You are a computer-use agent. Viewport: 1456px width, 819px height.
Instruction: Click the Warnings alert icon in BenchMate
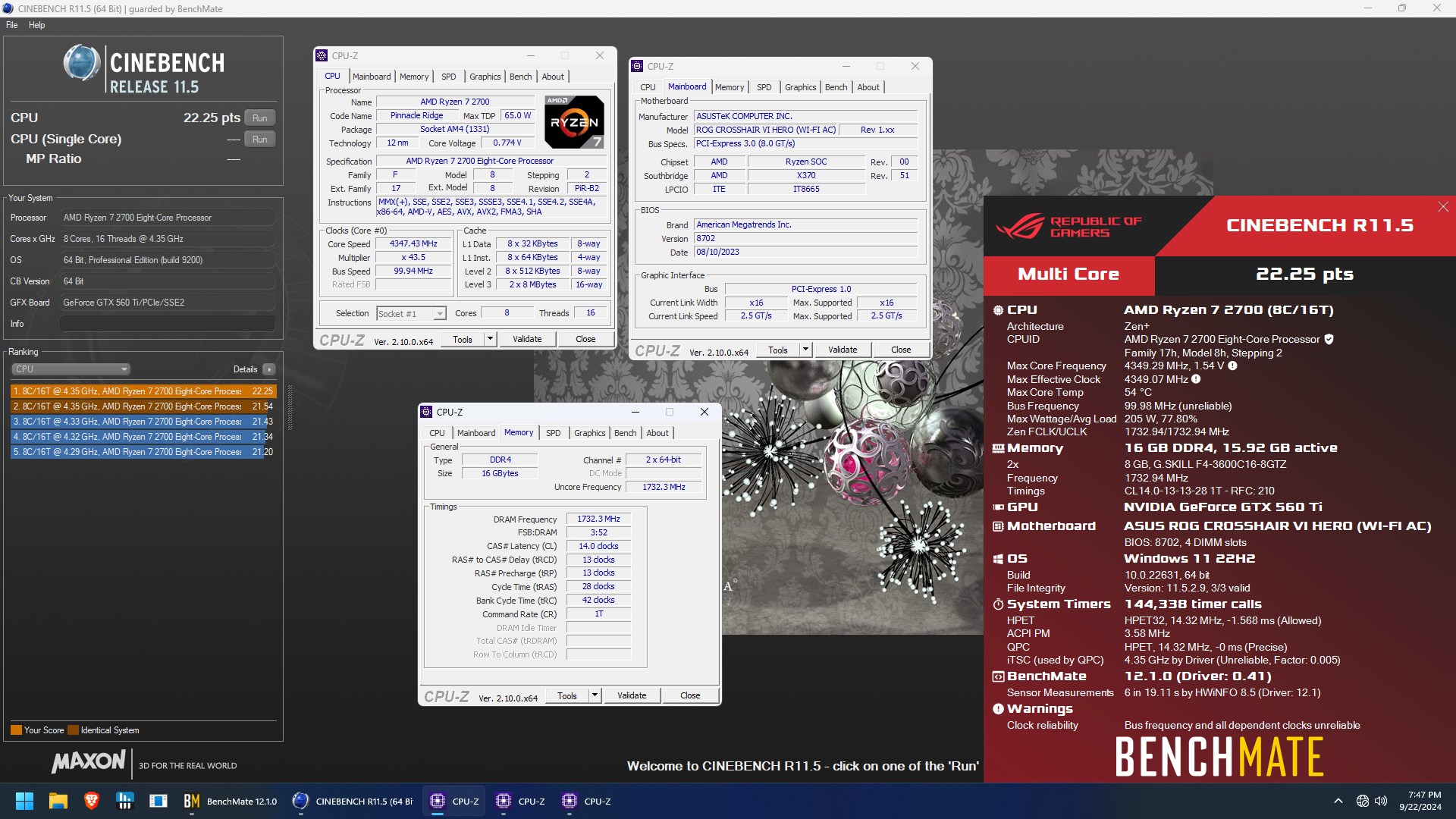[998, 709]
